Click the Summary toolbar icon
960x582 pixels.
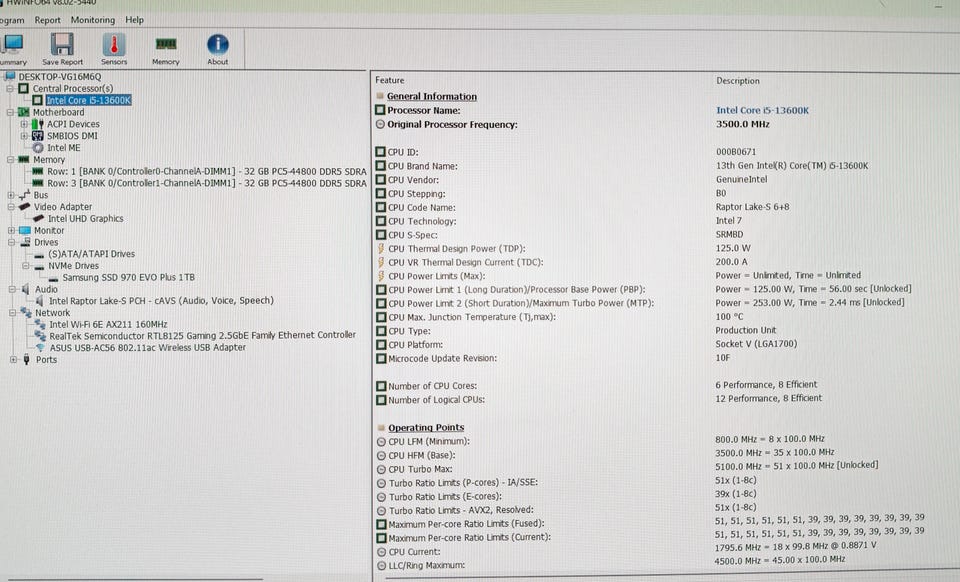12,44
